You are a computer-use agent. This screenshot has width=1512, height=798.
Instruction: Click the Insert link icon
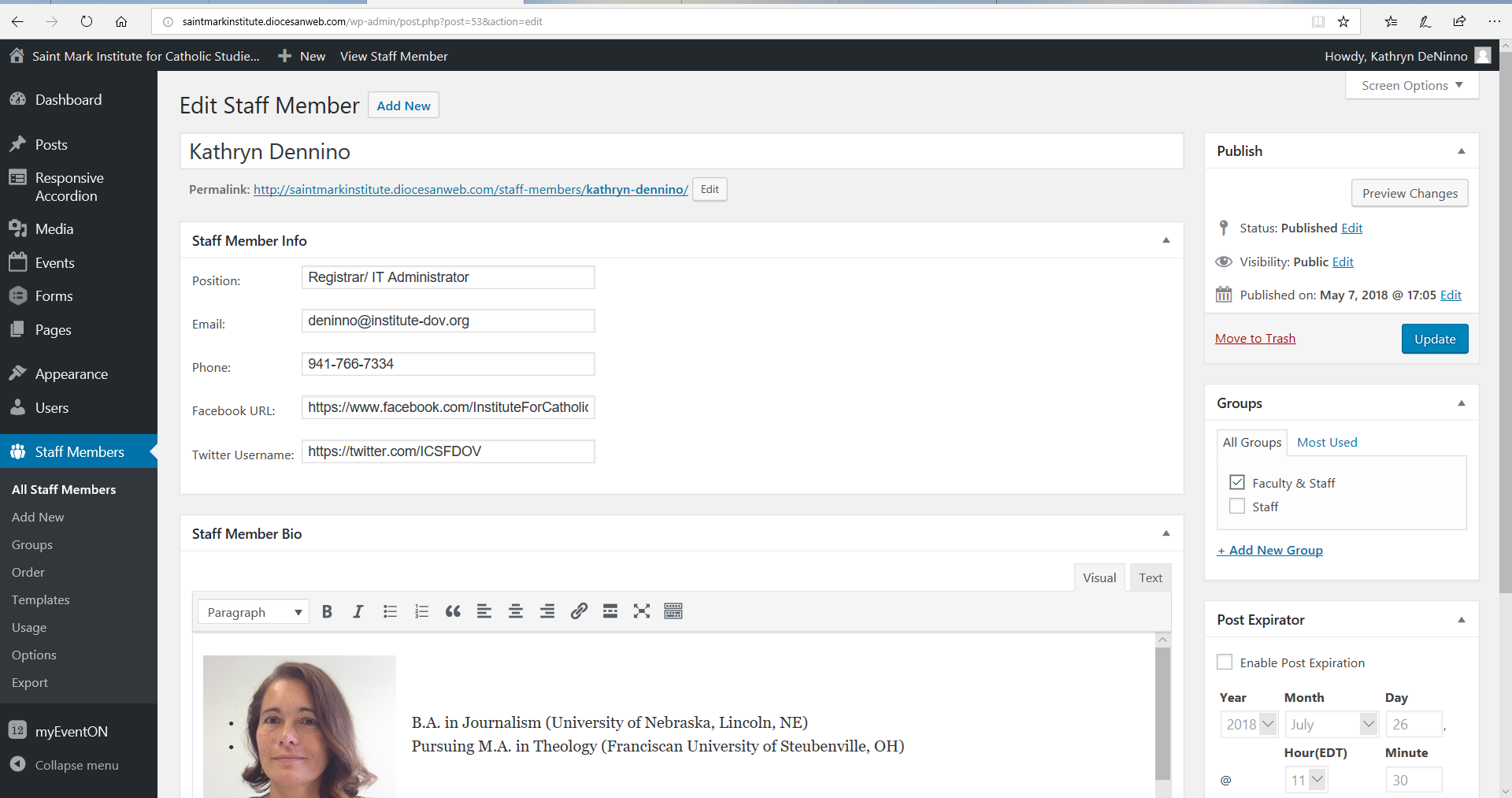pyautogui.click(x=579, y=611)
